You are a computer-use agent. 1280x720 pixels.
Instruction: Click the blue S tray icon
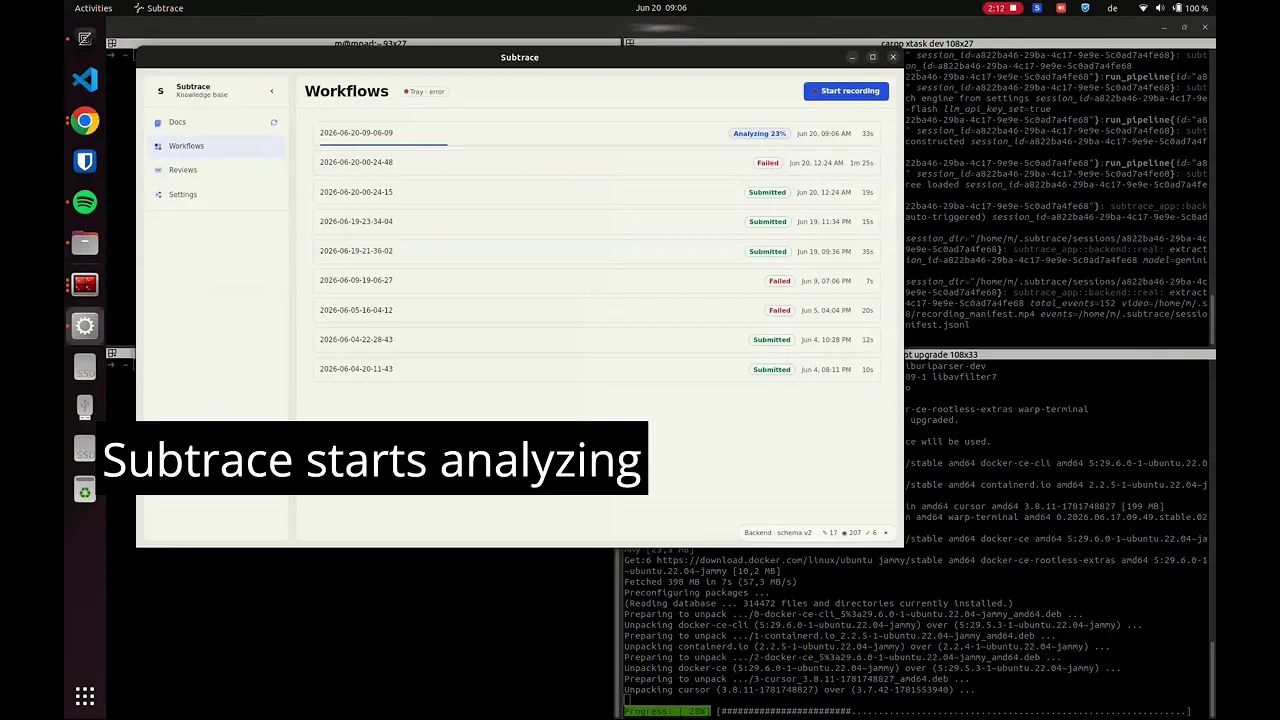pyautogui.click(x=1037, y=8)
